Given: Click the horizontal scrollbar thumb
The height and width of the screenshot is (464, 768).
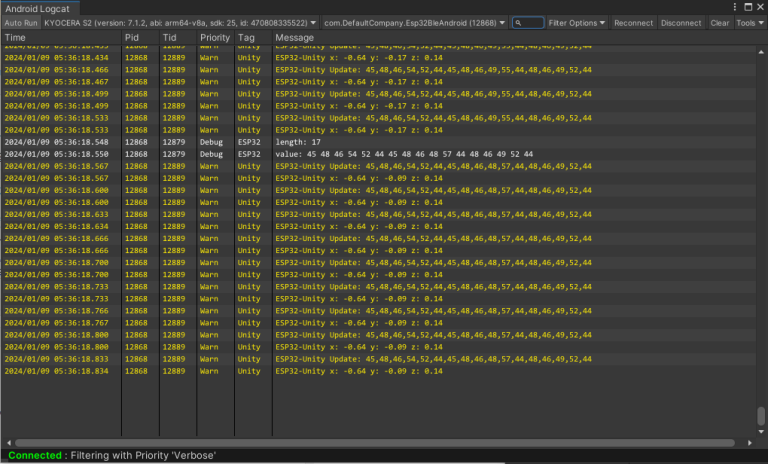Looking at the screenshot, I should [x=375, y=443].
